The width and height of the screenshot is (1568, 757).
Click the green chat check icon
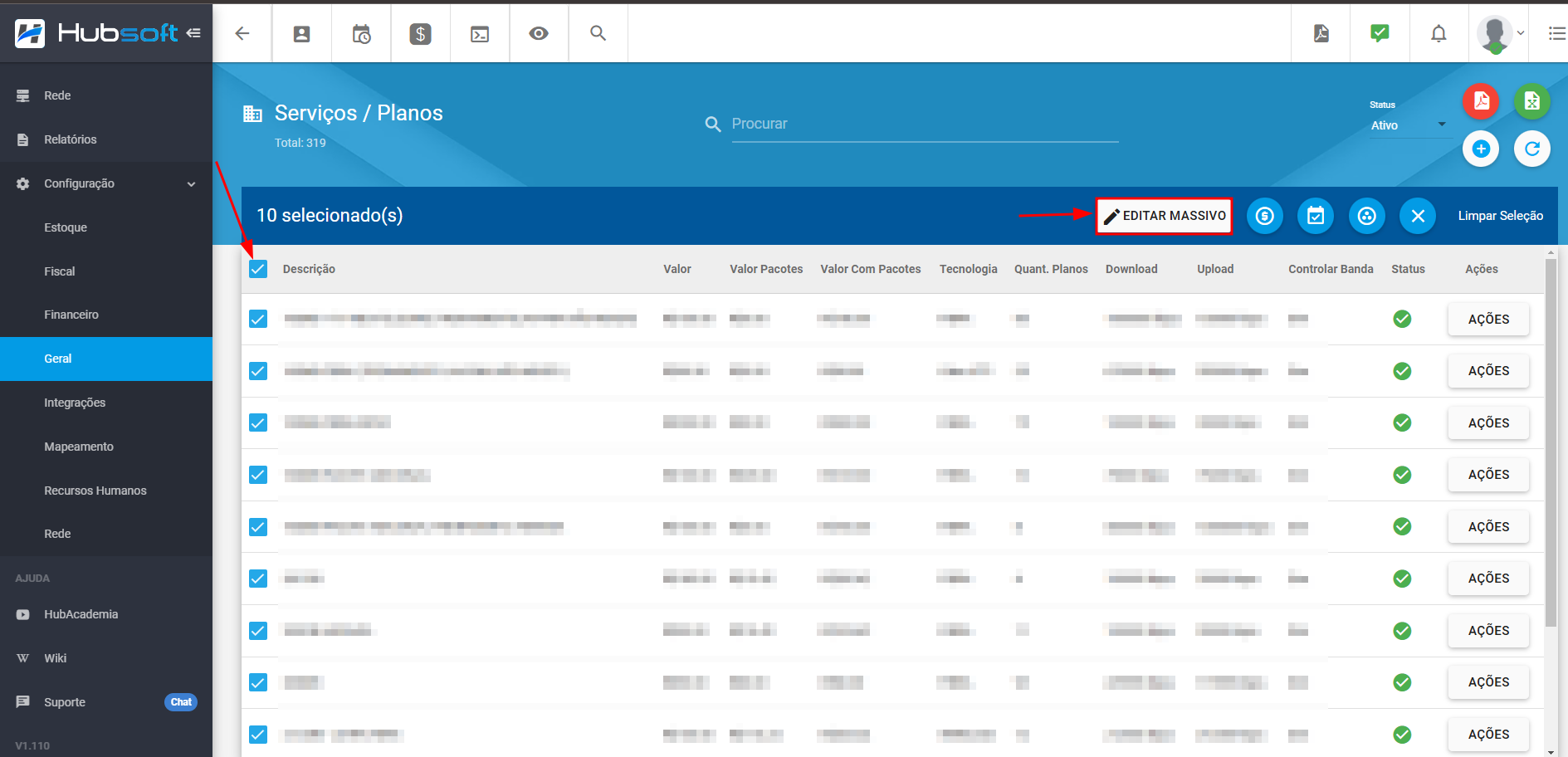(x=1380, y=33)
